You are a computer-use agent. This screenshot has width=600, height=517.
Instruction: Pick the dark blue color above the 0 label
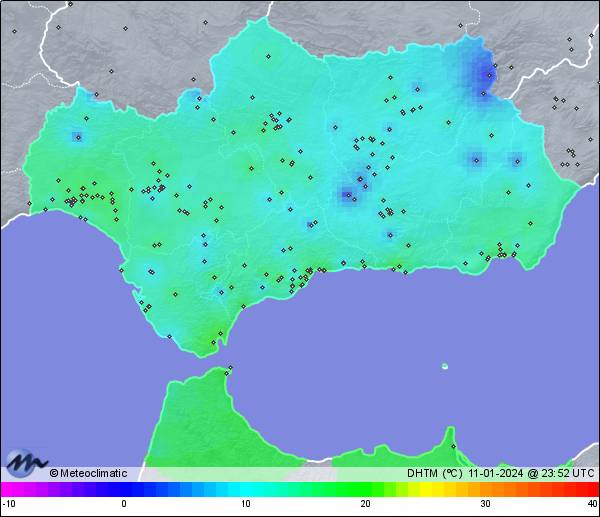pyautogui.click(x=124, y=489)
